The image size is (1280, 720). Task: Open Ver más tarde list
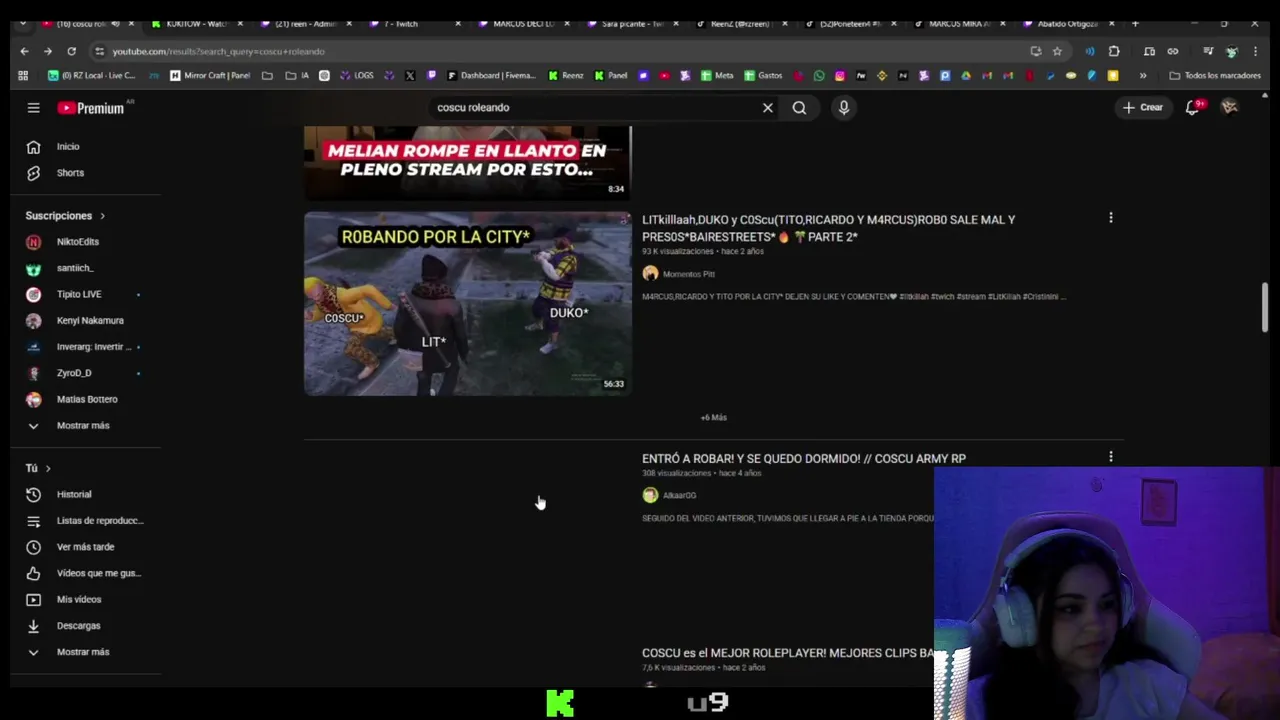(x=85, y=547)
